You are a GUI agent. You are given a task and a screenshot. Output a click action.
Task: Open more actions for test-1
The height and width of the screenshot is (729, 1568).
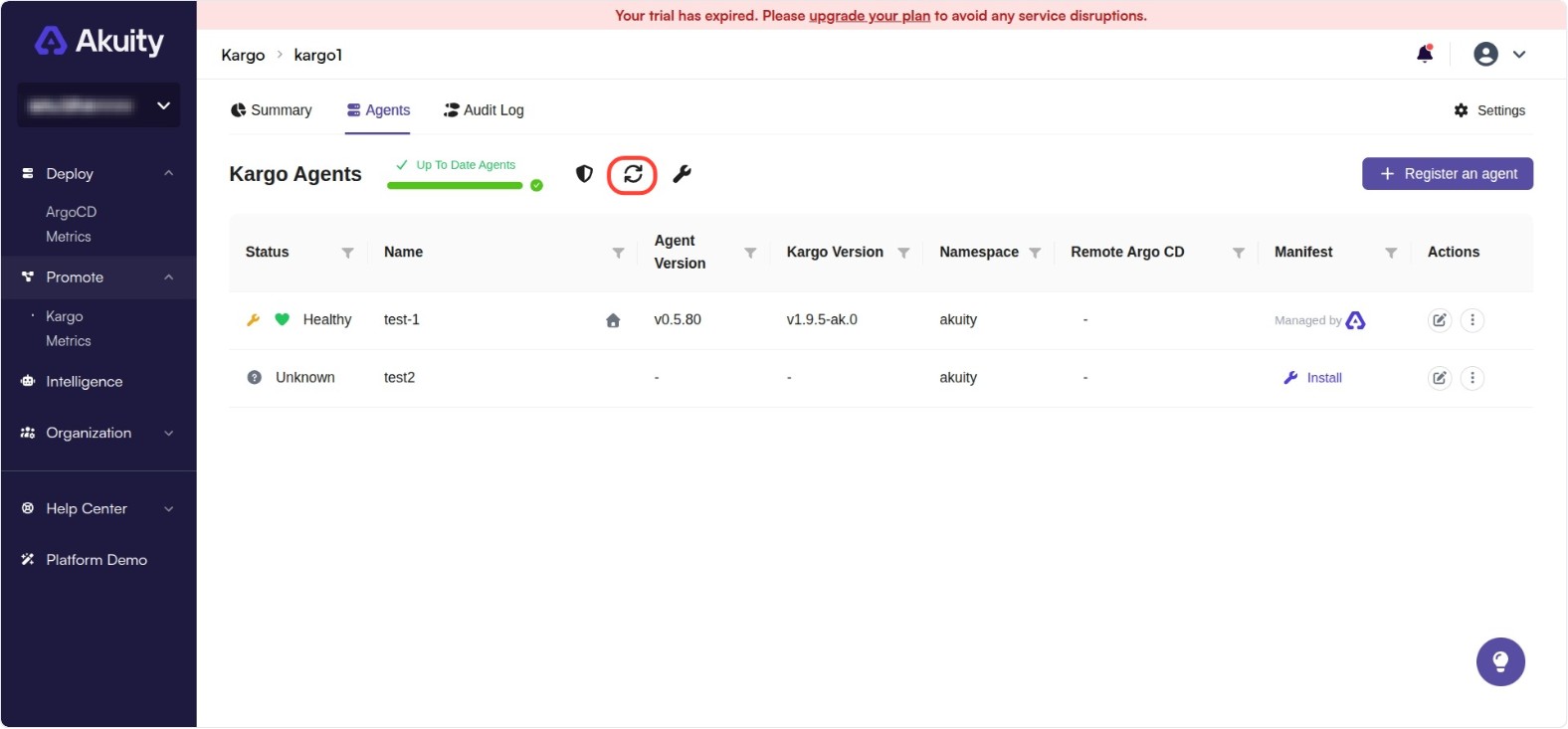point(1472,320)
